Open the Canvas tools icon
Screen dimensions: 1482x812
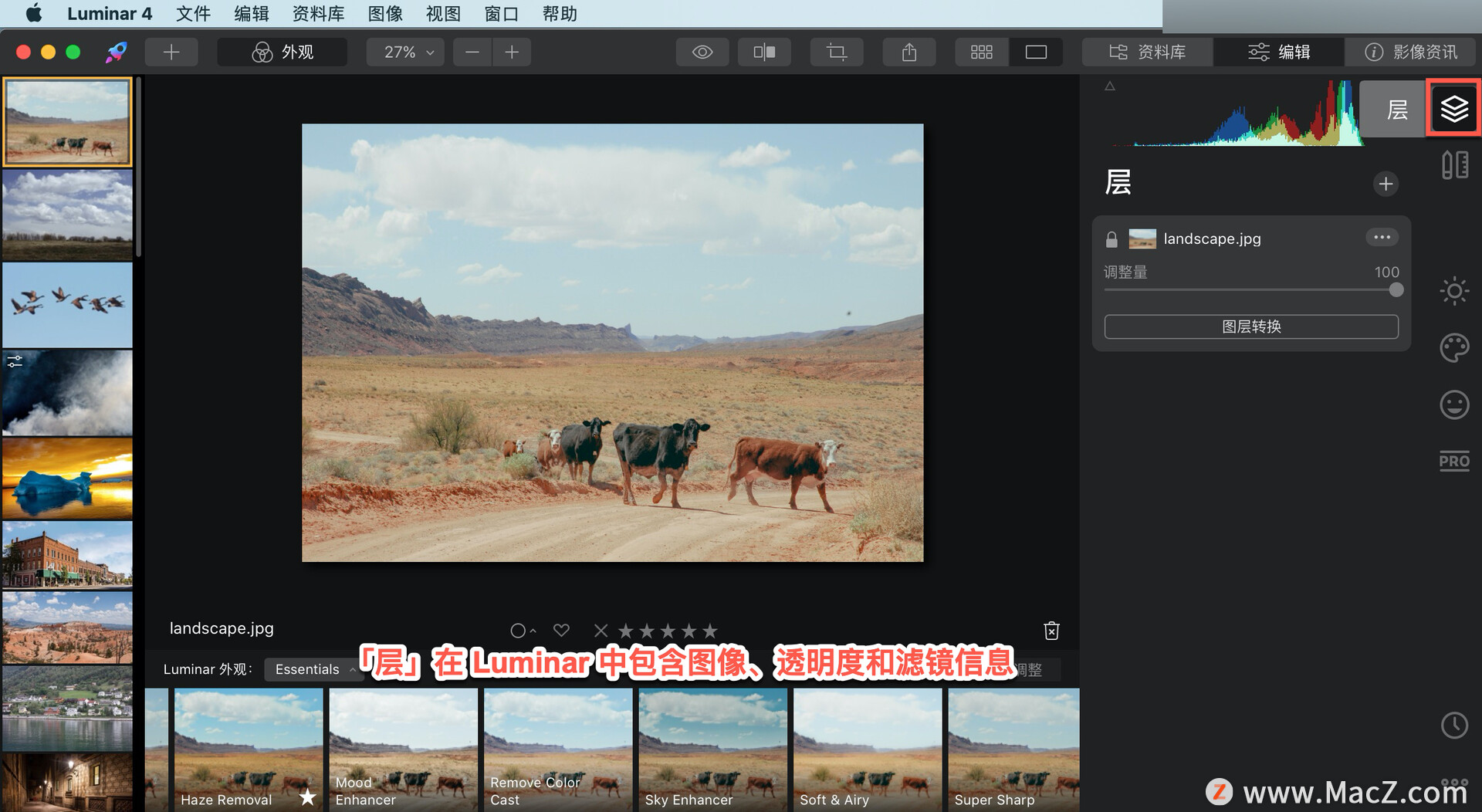(x=1454, y=165)
